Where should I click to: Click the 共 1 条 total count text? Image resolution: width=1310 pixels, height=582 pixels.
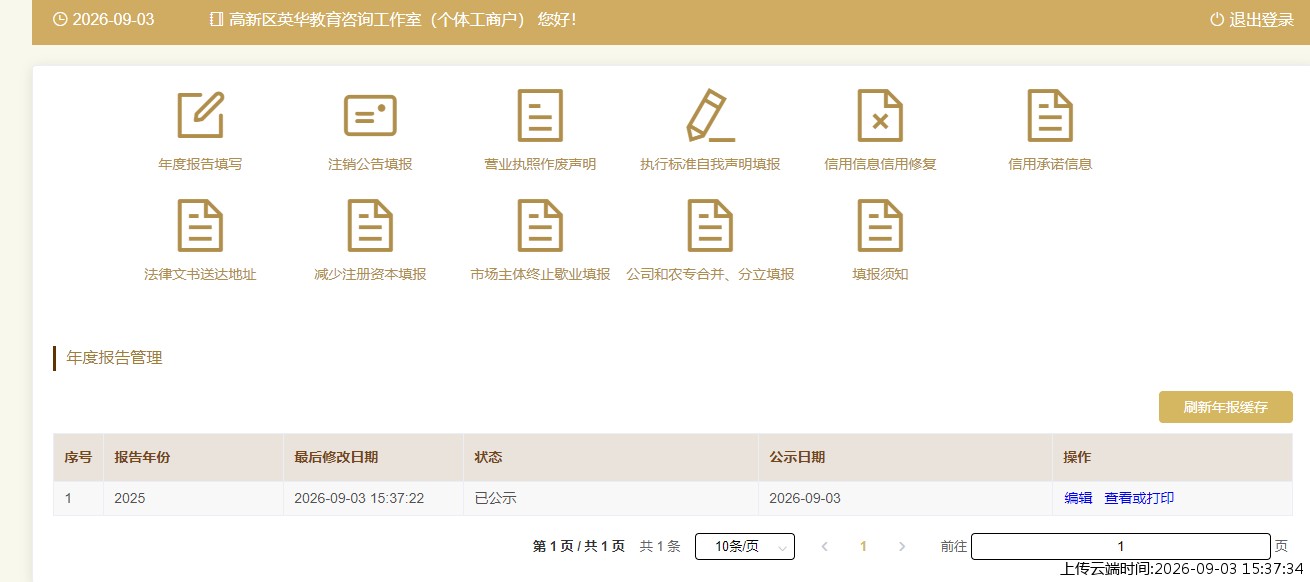point(660,546)
